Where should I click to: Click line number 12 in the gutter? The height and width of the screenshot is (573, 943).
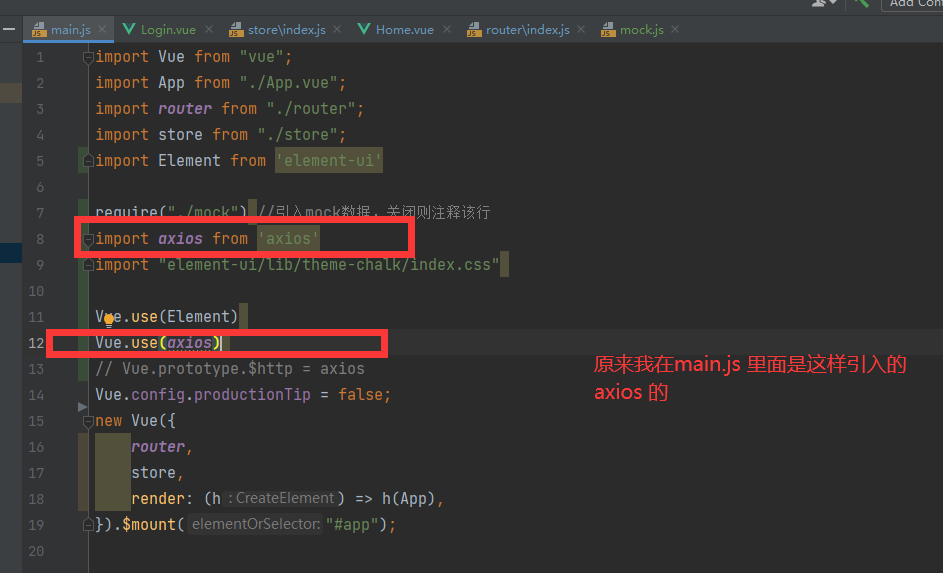(36, 343)
